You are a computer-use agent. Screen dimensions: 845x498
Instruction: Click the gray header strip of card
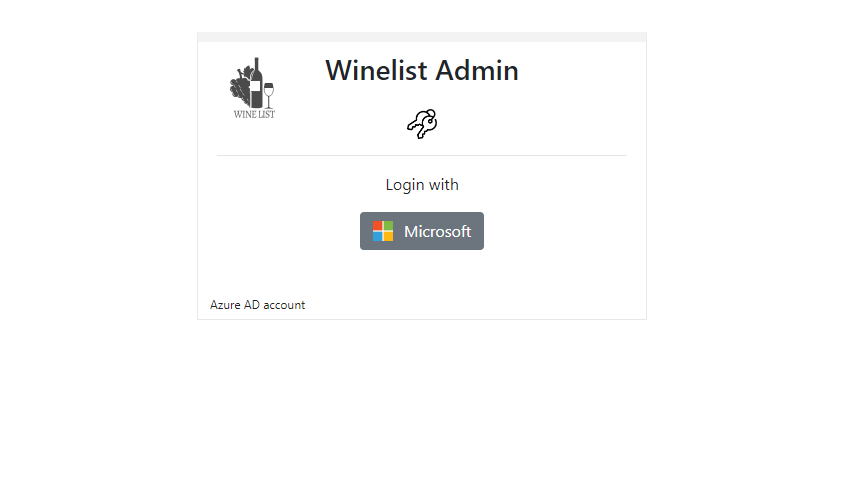(x=422, y=37)
